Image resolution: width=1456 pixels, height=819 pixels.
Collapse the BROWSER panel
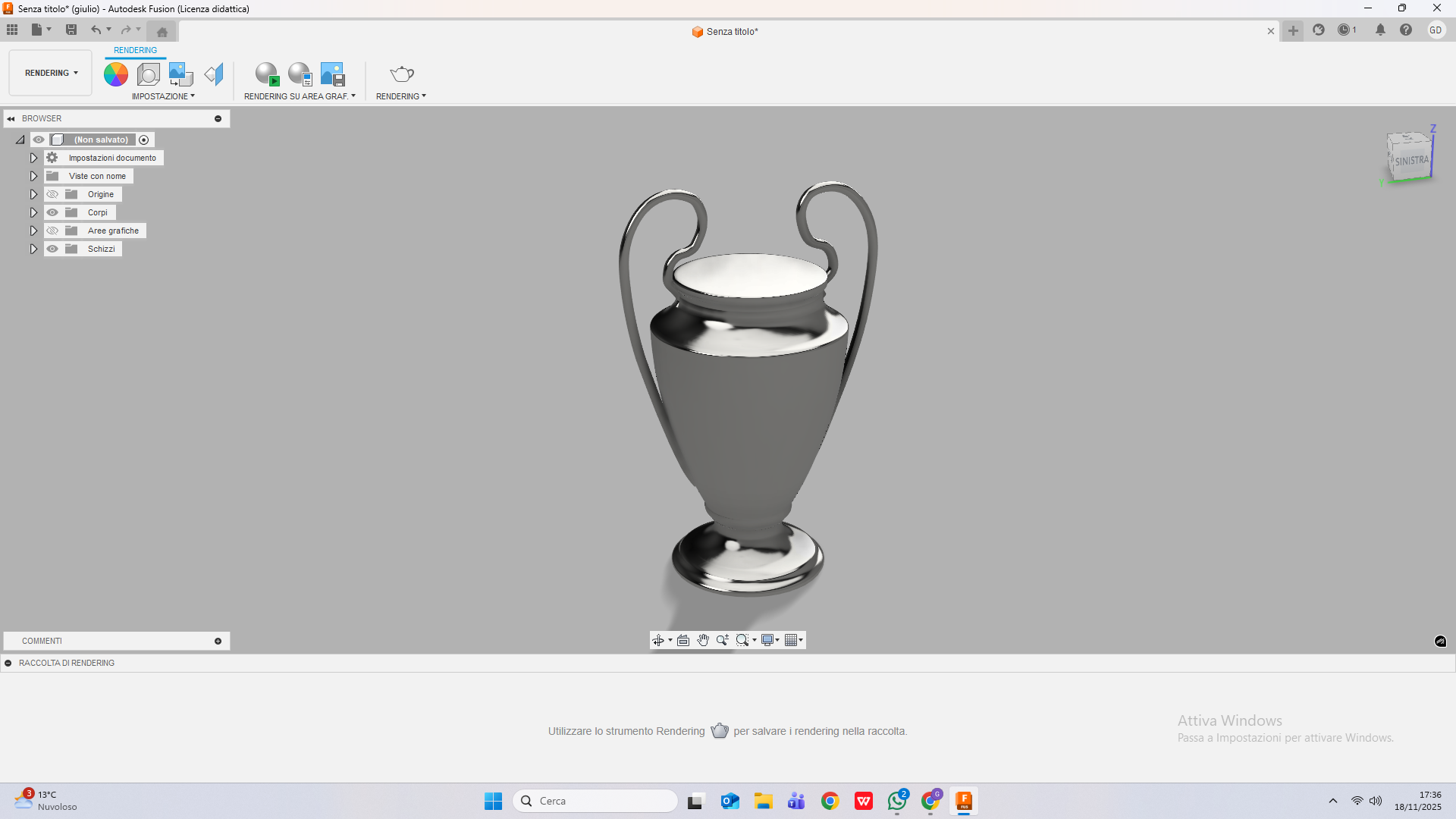coord(11,118)
